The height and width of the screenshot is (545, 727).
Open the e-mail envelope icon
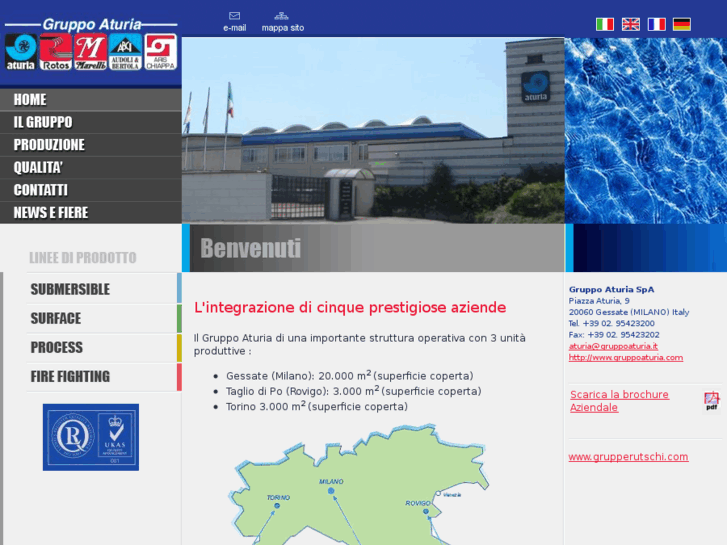click(x=235, y=16)
